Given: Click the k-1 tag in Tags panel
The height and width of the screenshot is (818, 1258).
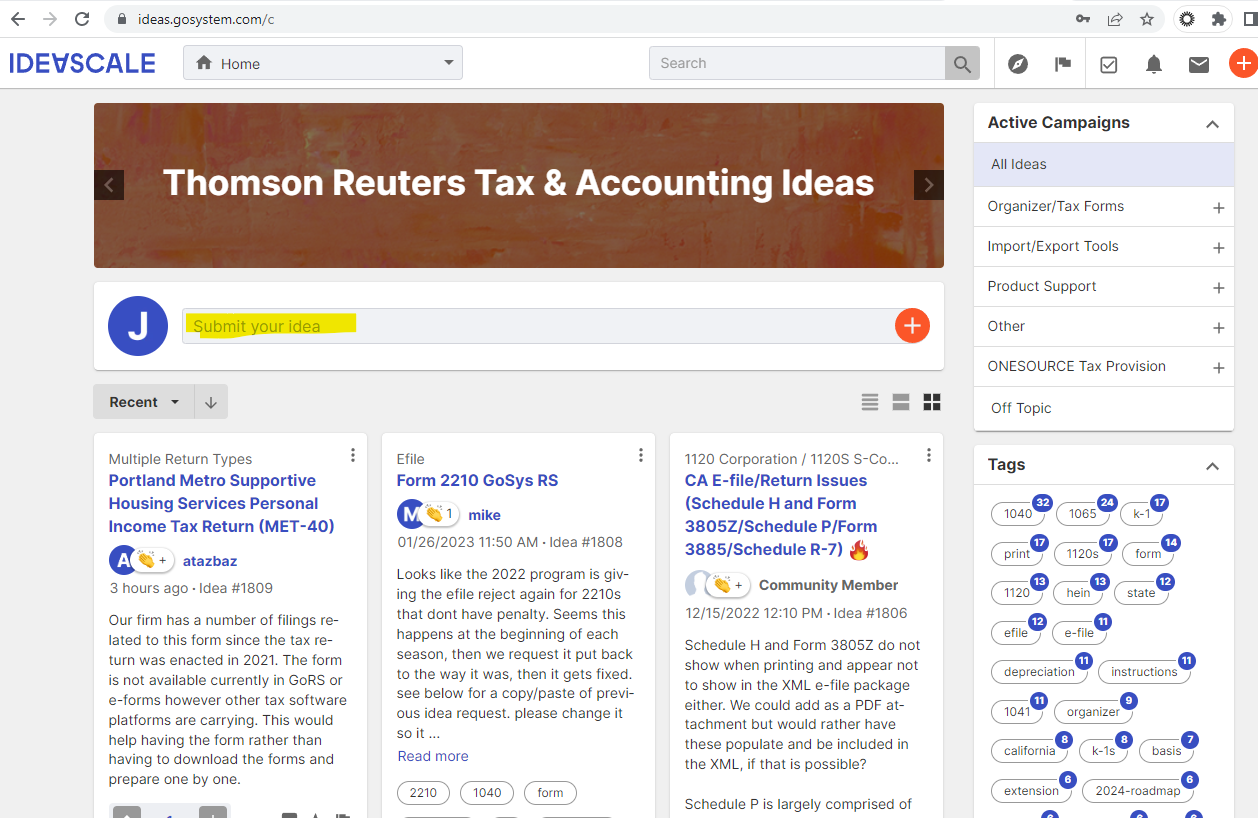Looking at the screenshot, I should tap(1141, 514).
